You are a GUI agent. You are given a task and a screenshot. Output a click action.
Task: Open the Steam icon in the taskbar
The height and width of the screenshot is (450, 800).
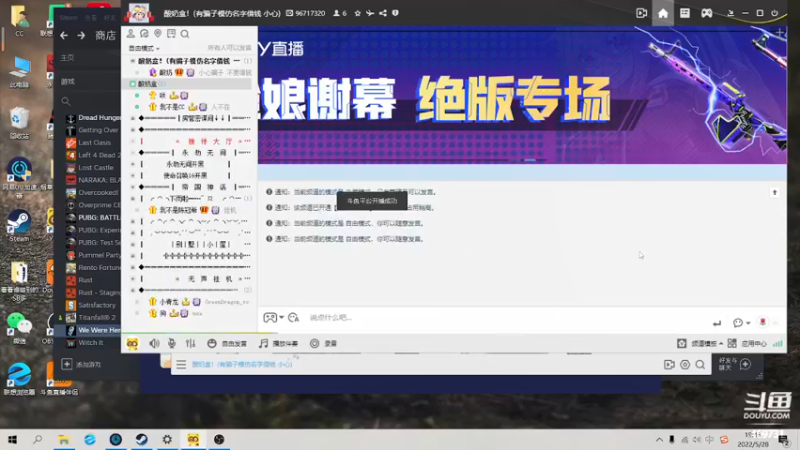click(x=141, y=439)
